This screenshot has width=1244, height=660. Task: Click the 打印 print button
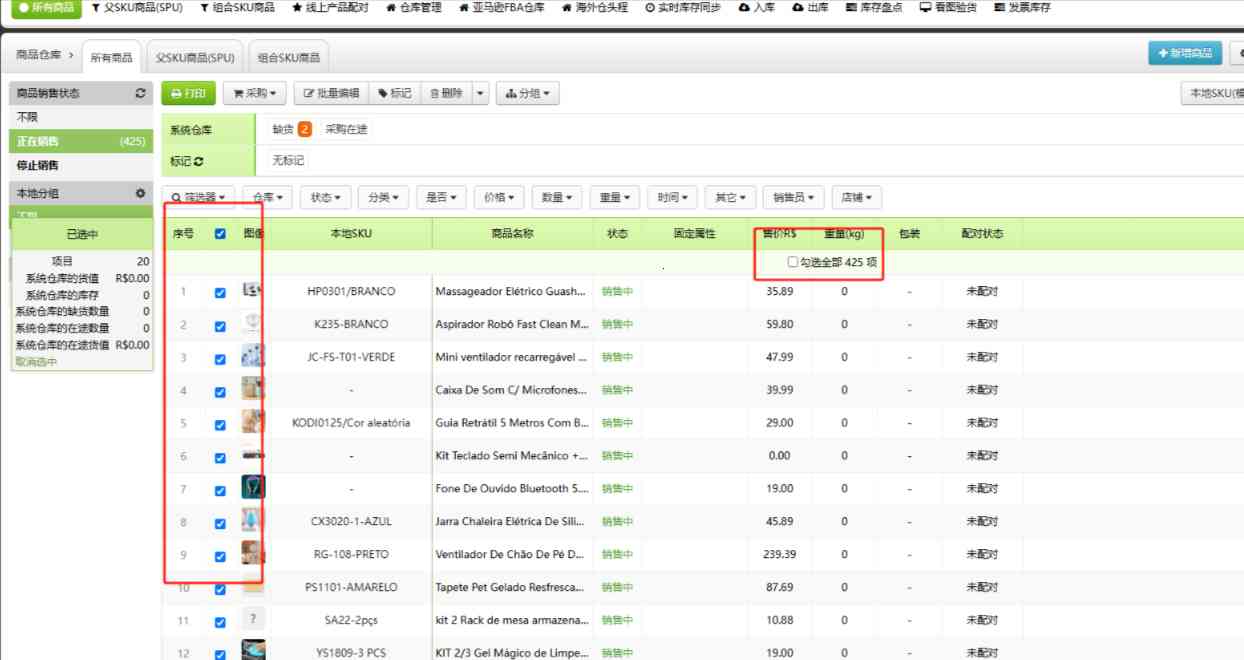[188, 92]
